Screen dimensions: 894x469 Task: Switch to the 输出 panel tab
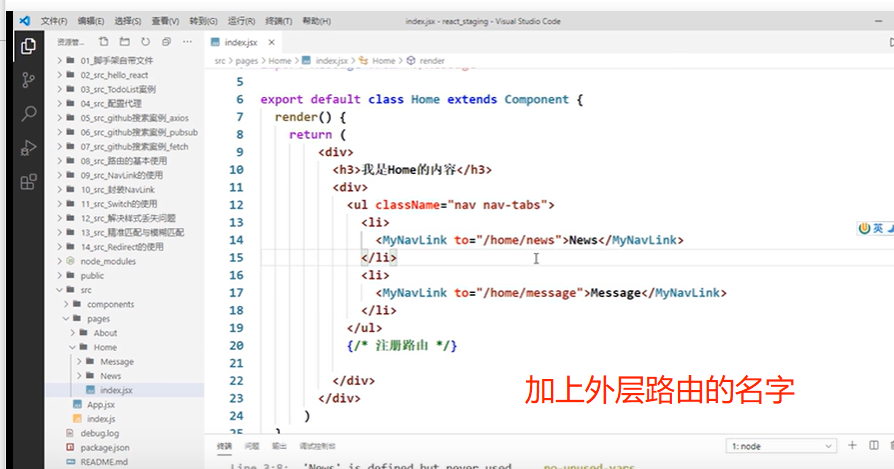coord(279,446)
